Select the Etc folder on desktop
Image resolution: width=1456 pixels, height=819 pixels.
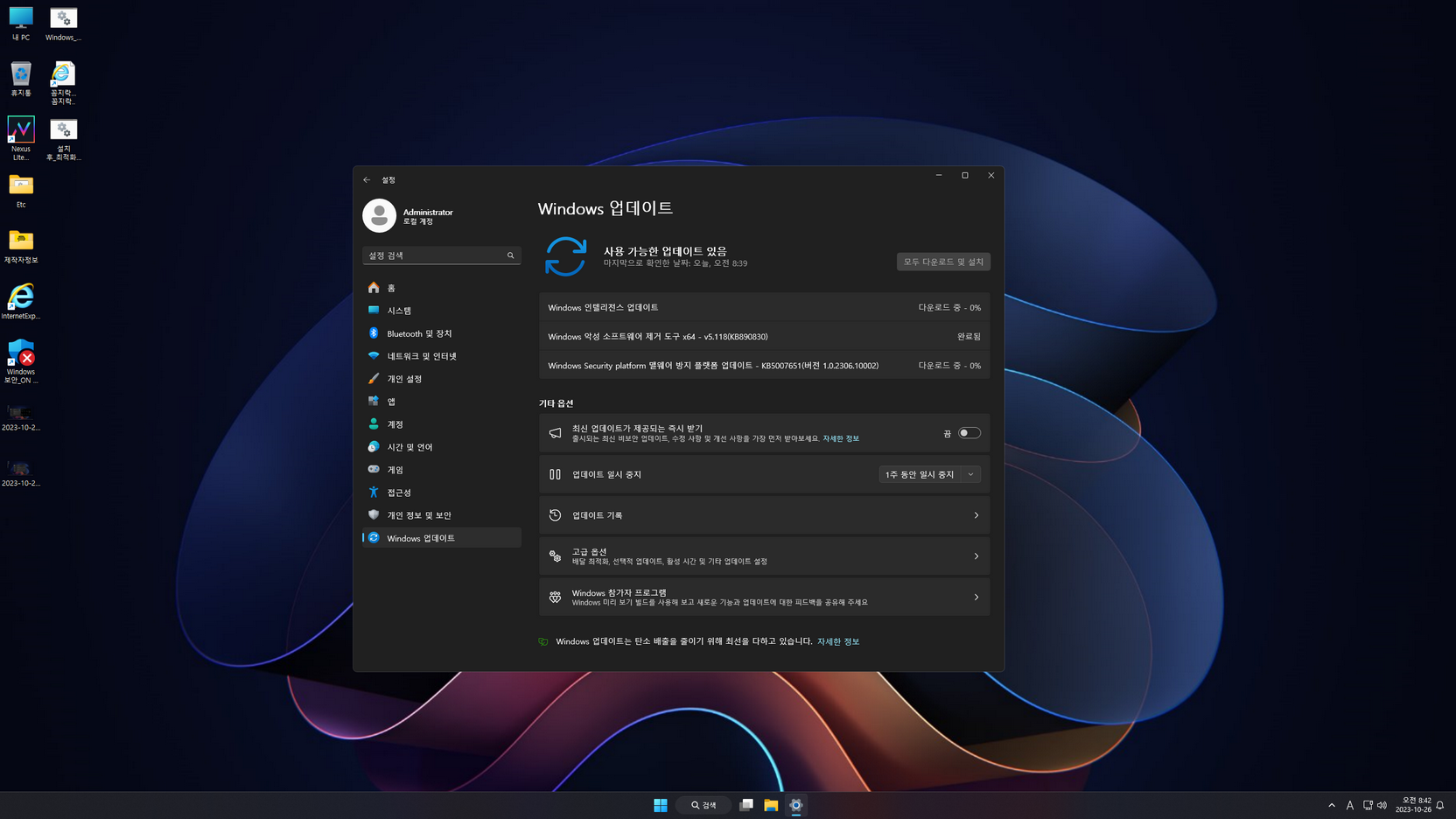coord(21,191)
